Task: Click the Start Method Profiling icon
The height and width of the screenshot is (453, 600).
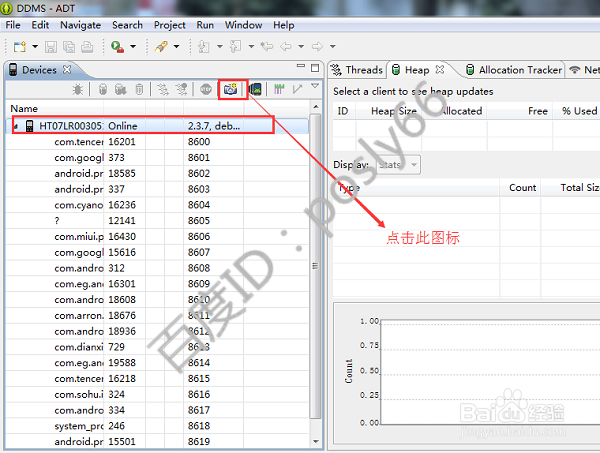Action: 181,90
